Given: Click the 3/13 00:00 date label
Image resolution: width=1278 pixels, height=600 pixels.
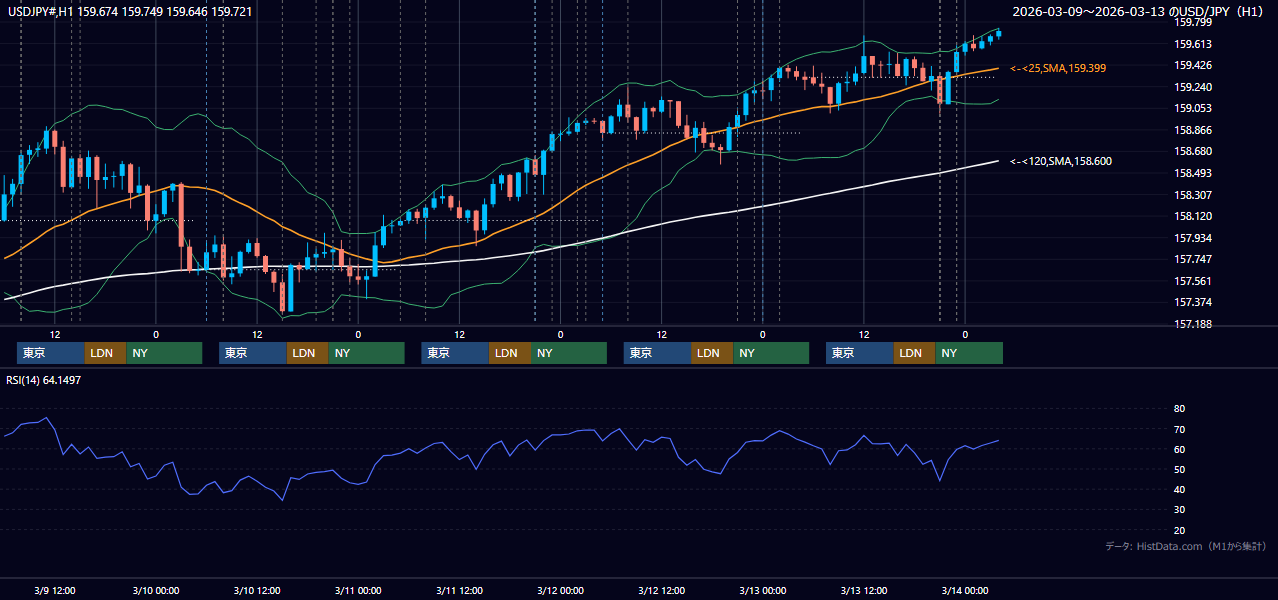Looking at the screenshot, I should coord(762,590).
